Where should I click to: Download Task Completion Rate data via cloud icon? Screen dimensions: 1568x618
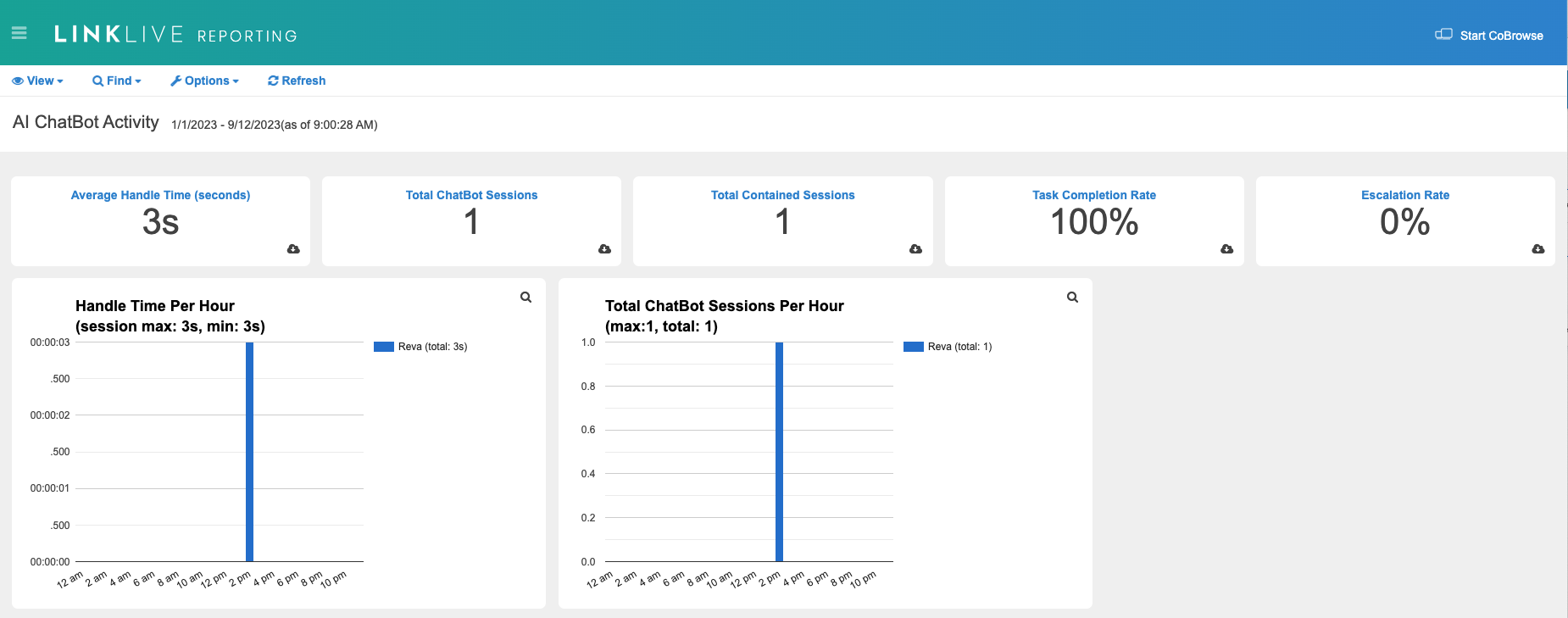click(x=1226, y=249)
